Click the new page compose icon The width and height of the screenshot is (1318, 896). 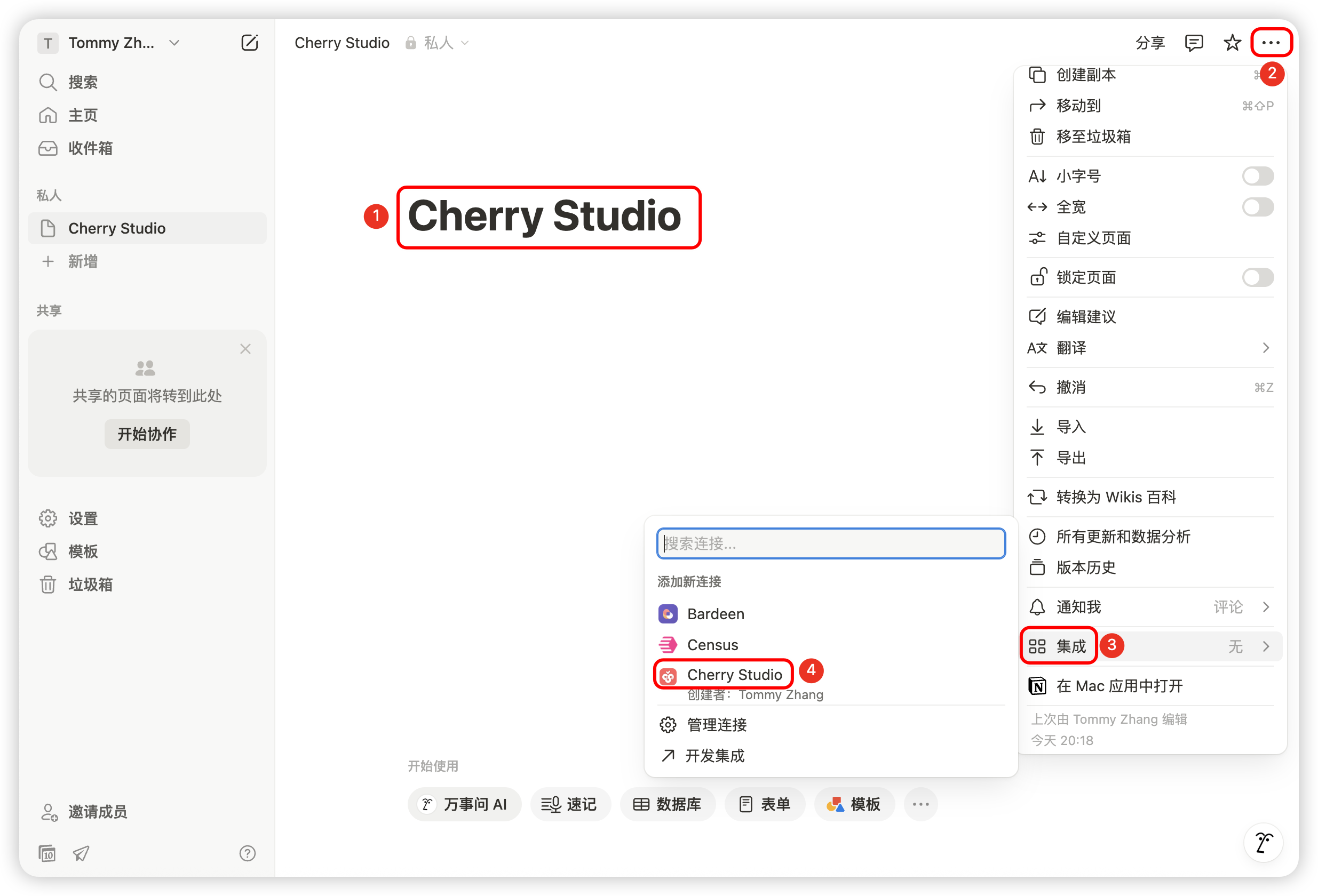pos(250,43)
